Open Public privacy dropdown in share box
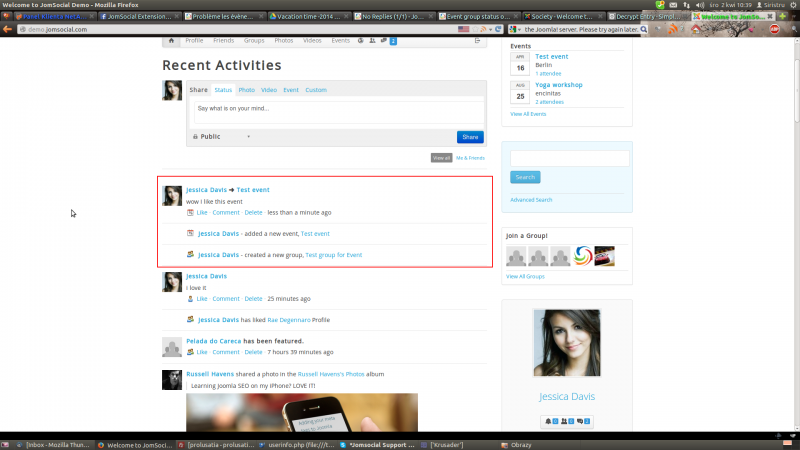The width and height of the screenshot is (800, 450). 222,137
